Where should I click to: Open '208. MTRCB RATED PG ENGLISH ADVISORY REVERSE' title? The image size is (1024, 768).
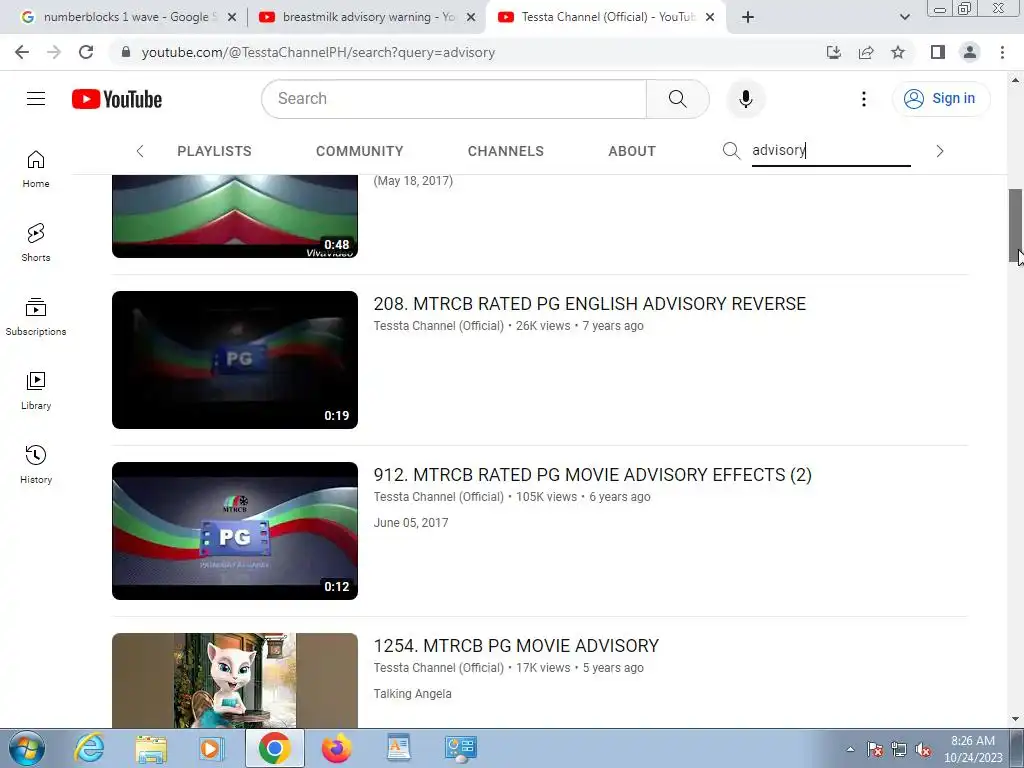point(590,304)
